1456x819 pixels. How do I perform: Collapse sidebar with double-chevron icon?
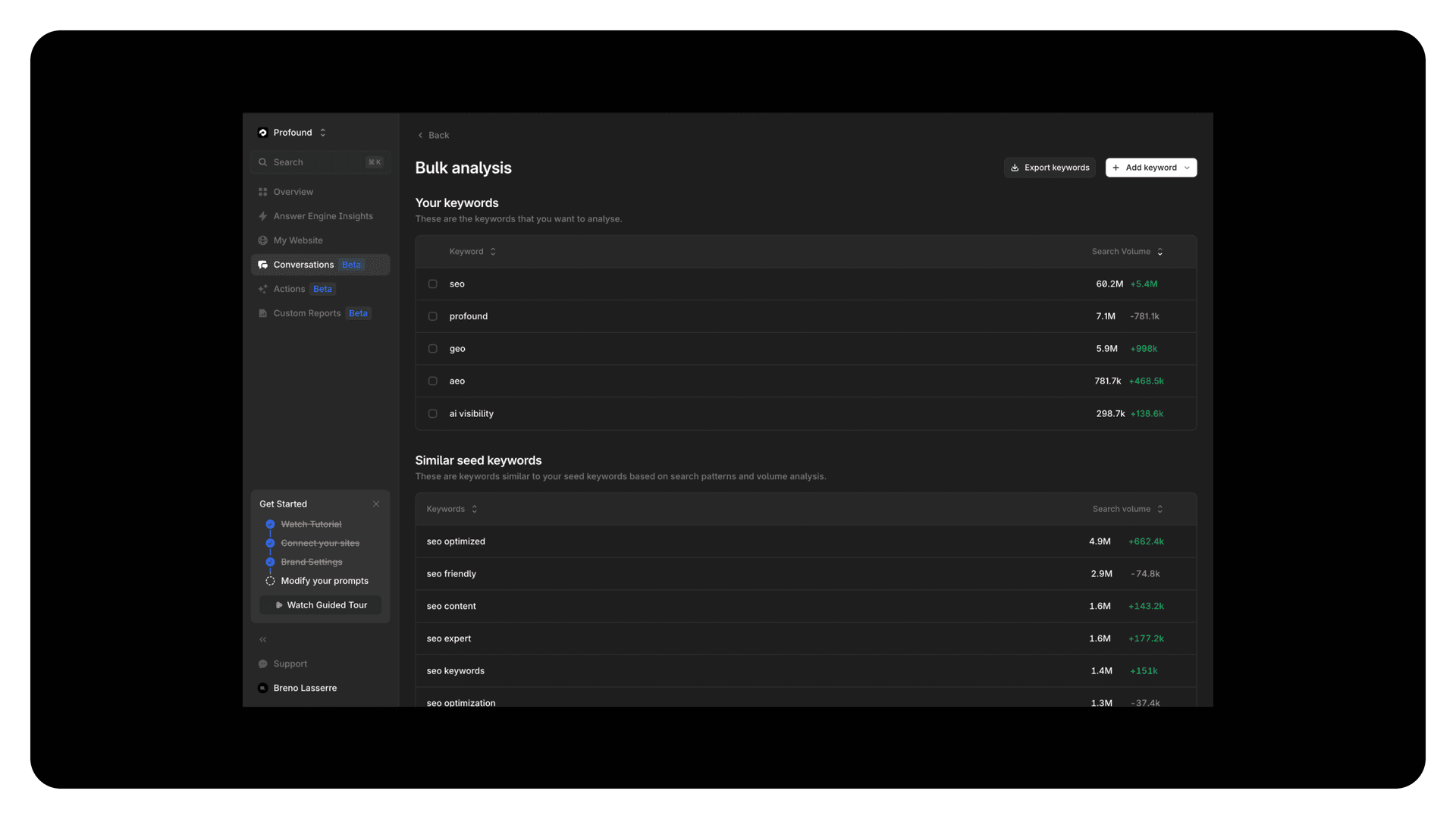tap(262, 639)
